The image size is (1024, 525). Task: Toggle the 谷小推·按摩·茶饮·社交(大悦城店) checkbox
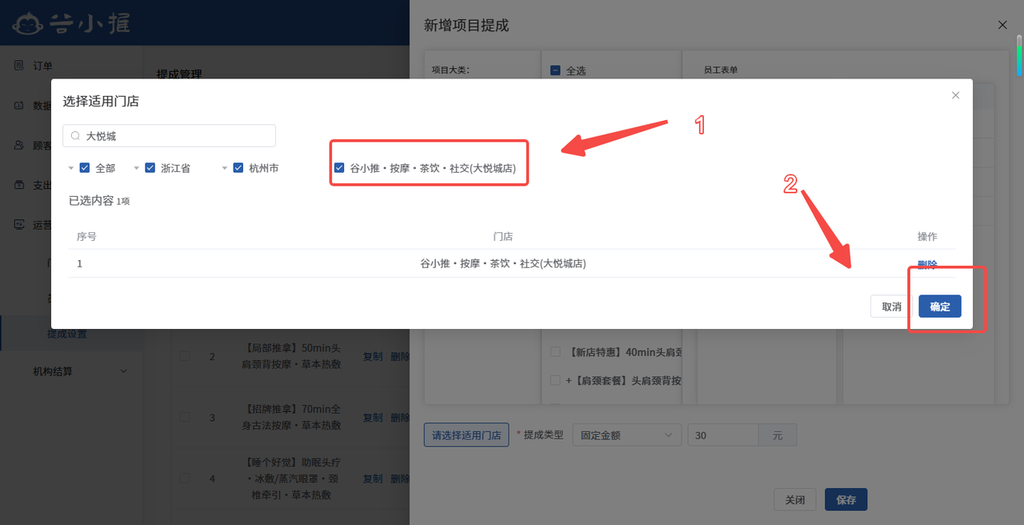(339, 168)
